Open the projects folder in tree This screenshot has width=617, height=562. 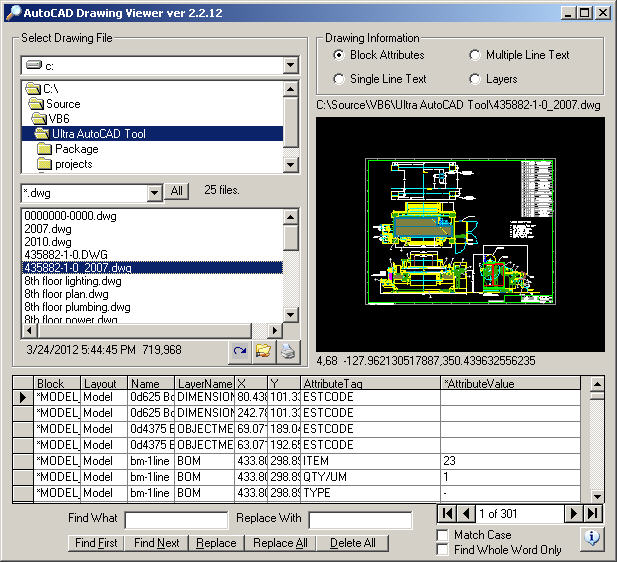tap(73, 164)
